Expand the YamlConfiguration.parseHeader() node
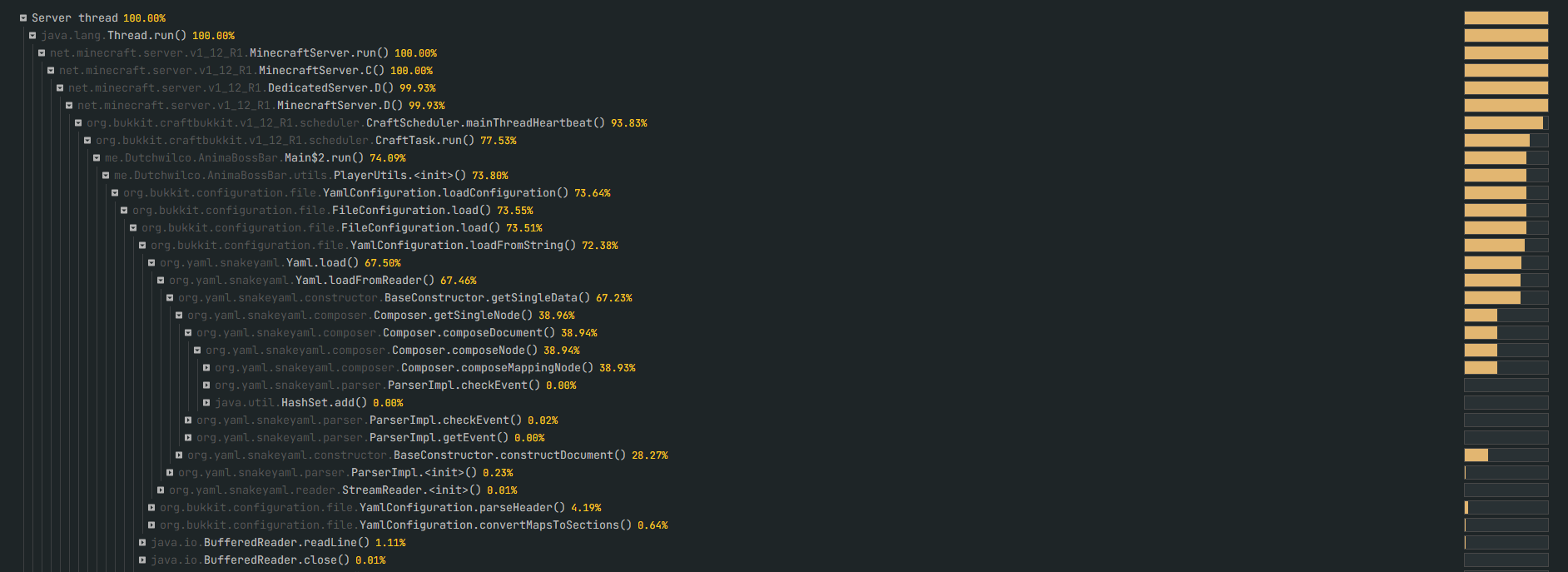Image resolution: width=1568 pixels, height=572 pixels. 151,507
